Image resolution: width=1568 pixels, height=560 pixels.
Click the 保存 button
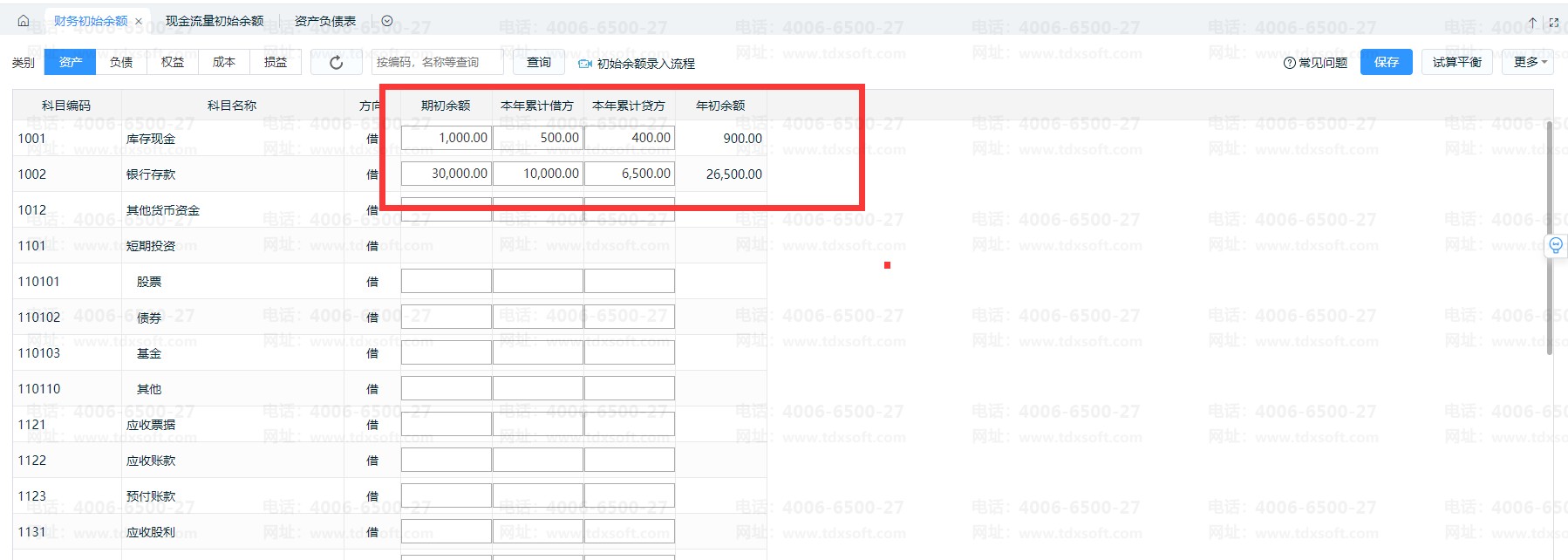(1386, 62)
